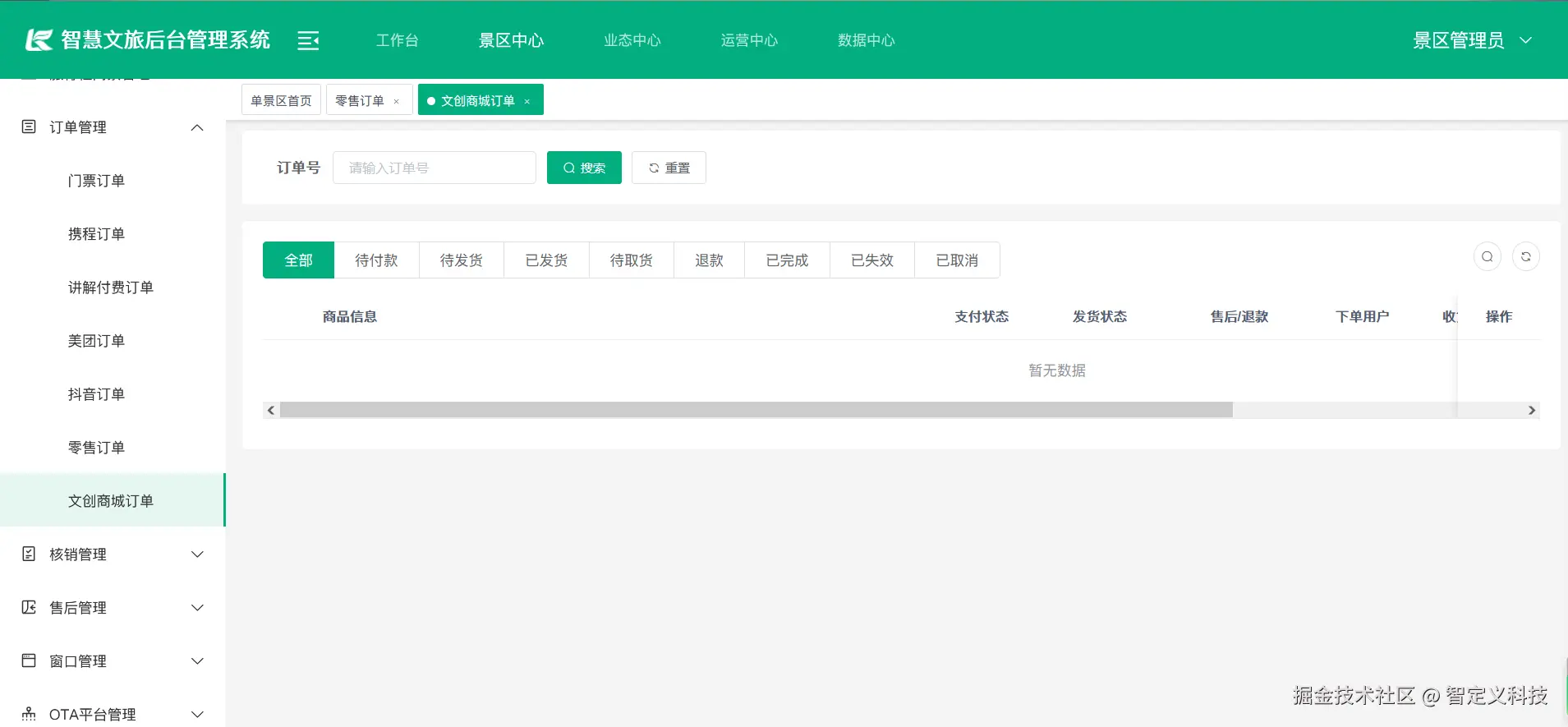Click the table scrollbar right arrow
This screenshot has width=1568, height=727.
point(1532,410)
